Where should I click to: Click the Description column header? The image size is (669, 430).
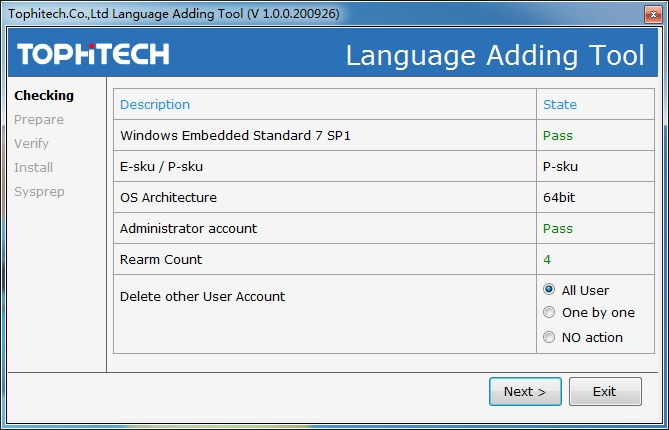pos(155,105)
